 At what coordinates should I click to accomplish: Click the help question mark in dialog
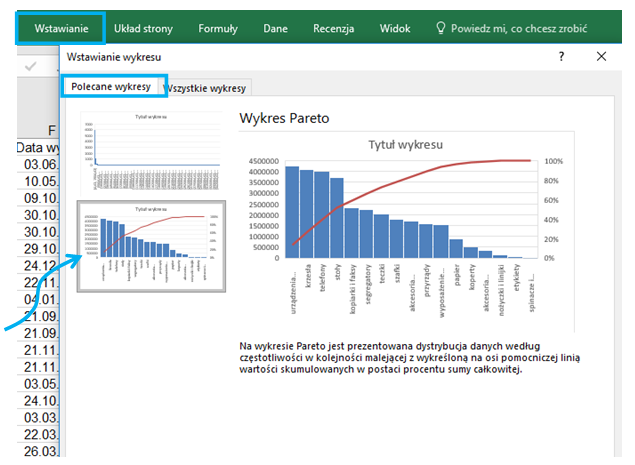click(x=561, y=56)
